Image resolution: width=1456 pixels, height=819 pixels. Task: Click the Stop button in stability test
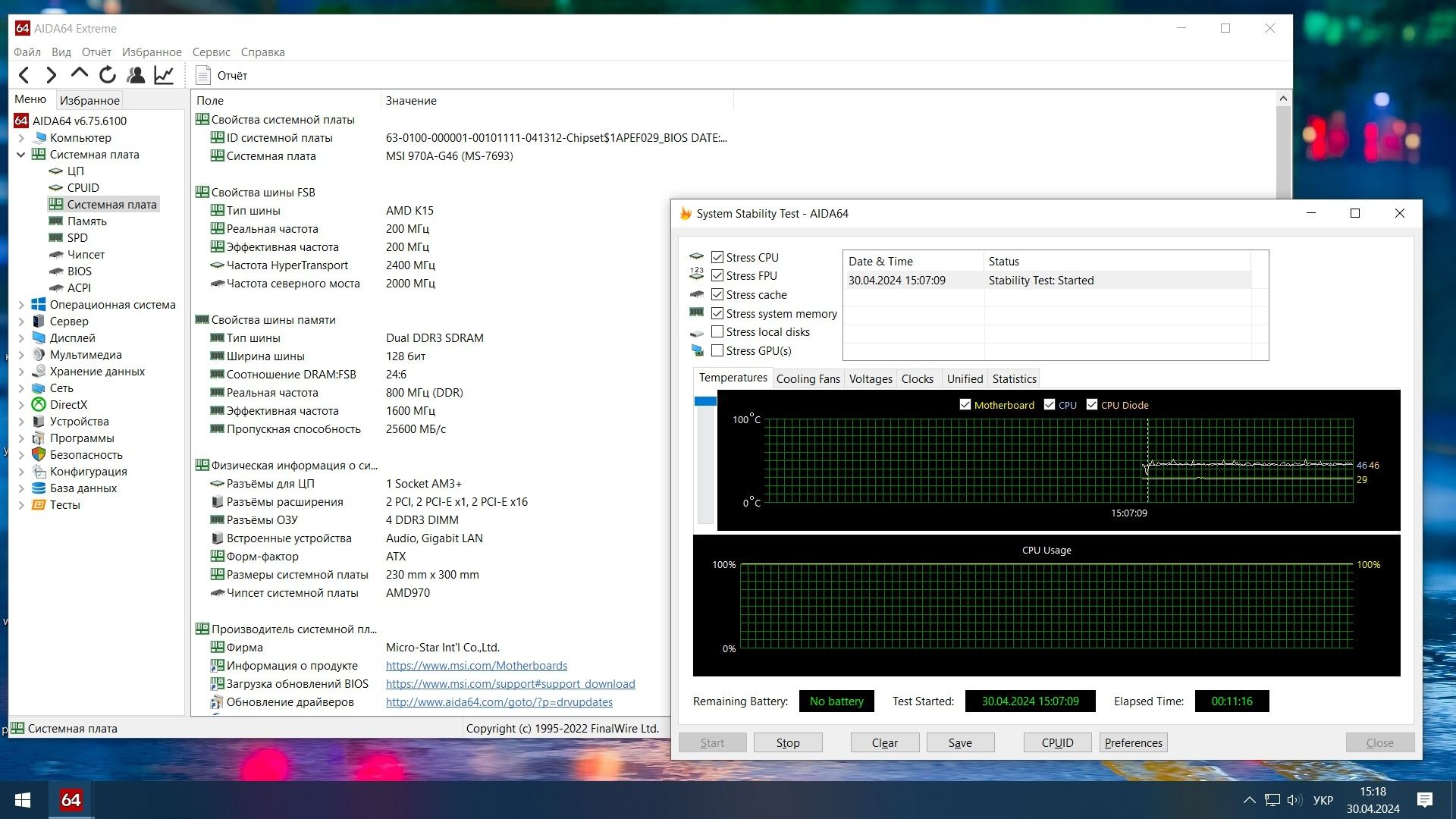pyautogui.click(x=788, y=742)
